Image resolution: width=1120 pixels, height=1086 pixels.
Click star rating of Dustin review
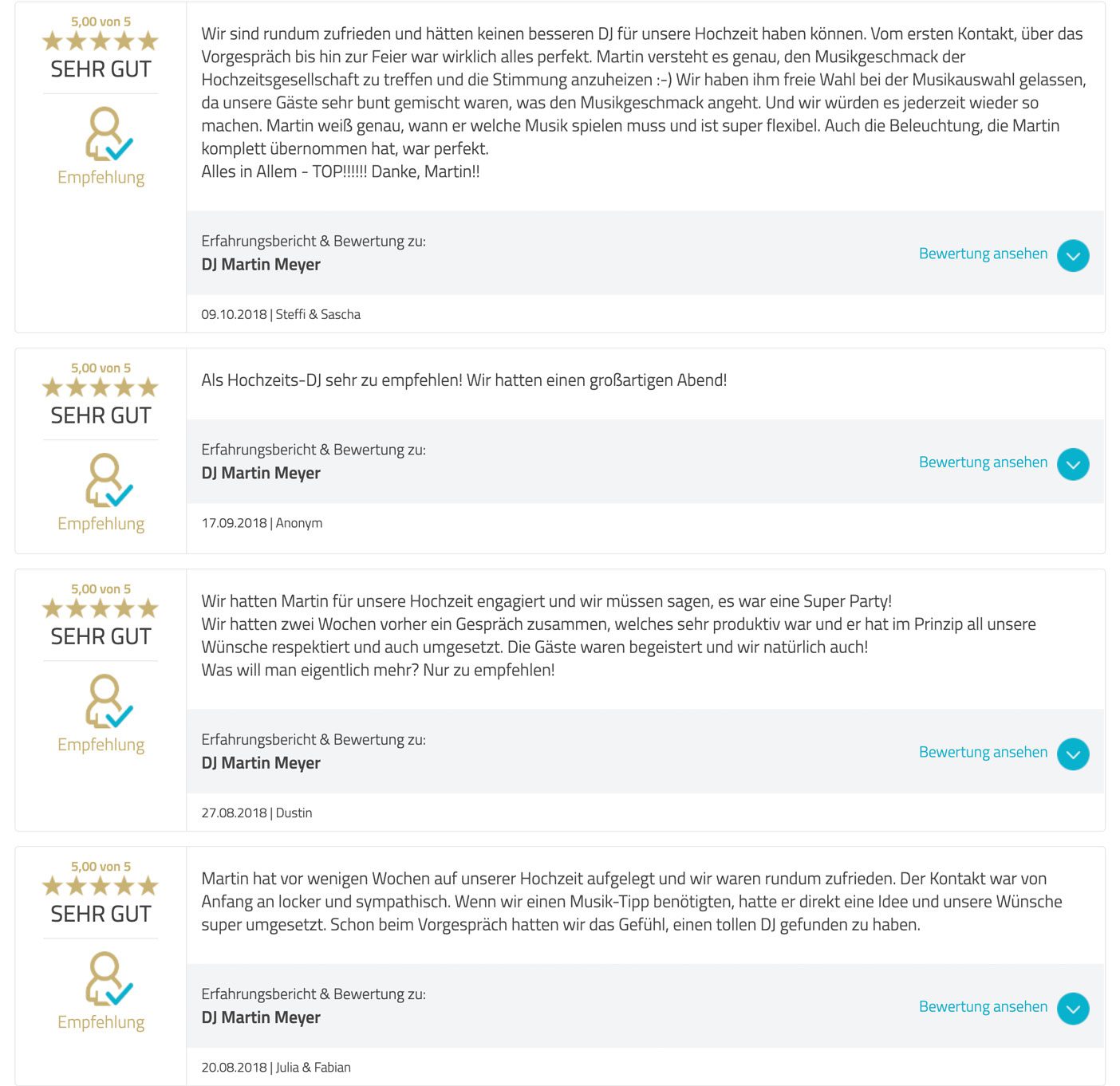click(x=101, y=608)
